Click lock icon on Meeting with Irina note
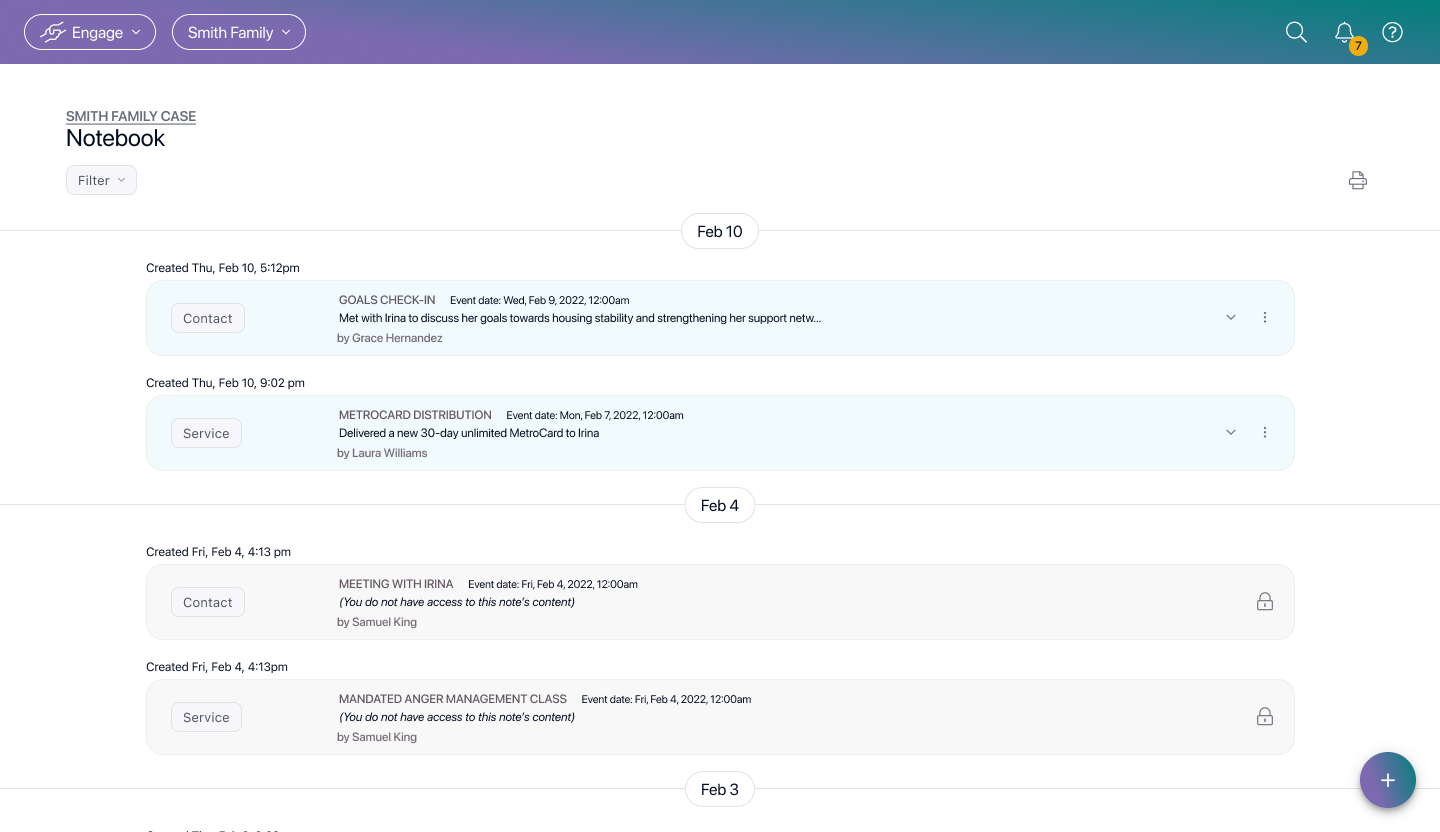Image resolution: width=1440 pixels, height=832 pixels. 1265,602
